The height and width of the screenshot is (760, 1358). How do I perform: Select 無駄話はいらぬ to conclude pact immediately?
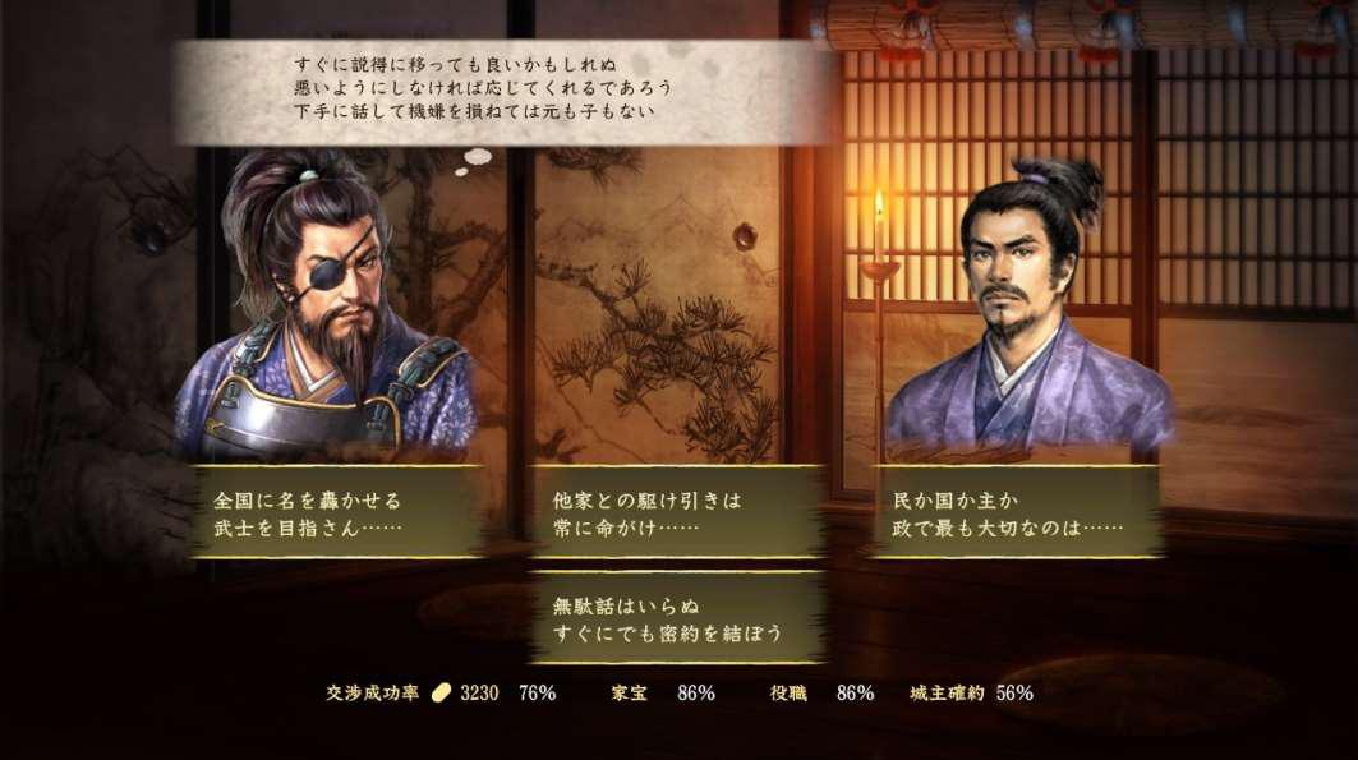point(678,617)
